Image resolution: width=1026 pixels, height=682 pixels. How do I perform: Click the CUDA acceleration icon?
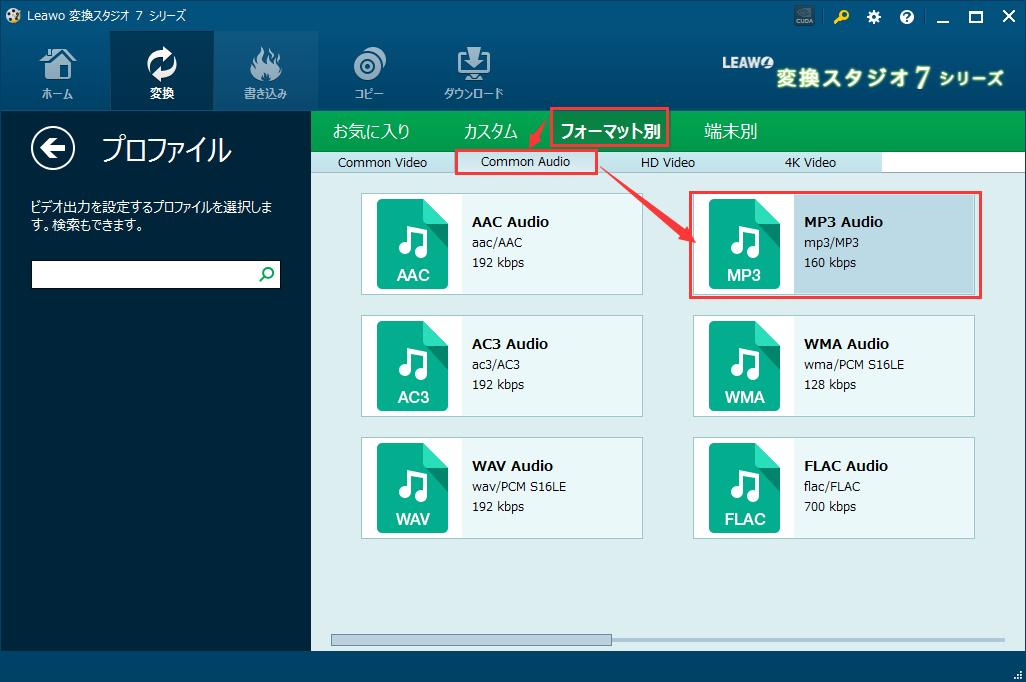[804, 15]
